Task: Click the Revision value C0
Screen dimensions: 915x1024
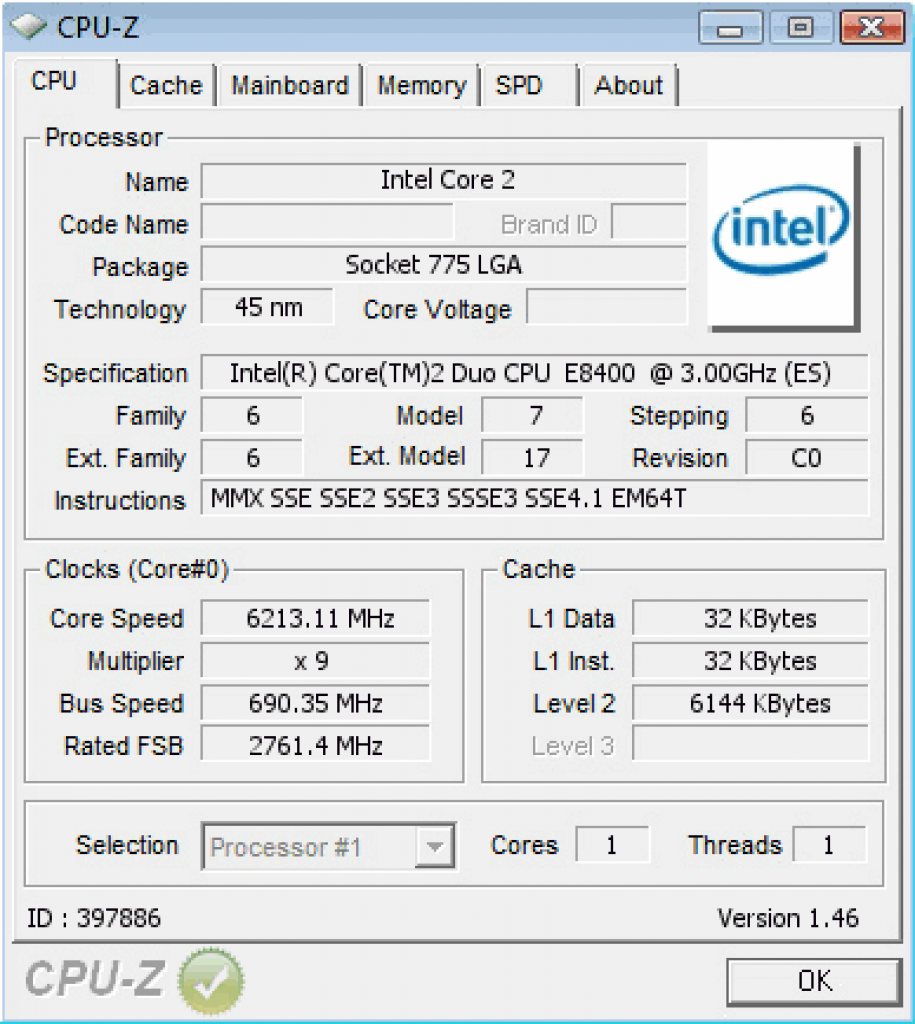Action: click(807, 458)
